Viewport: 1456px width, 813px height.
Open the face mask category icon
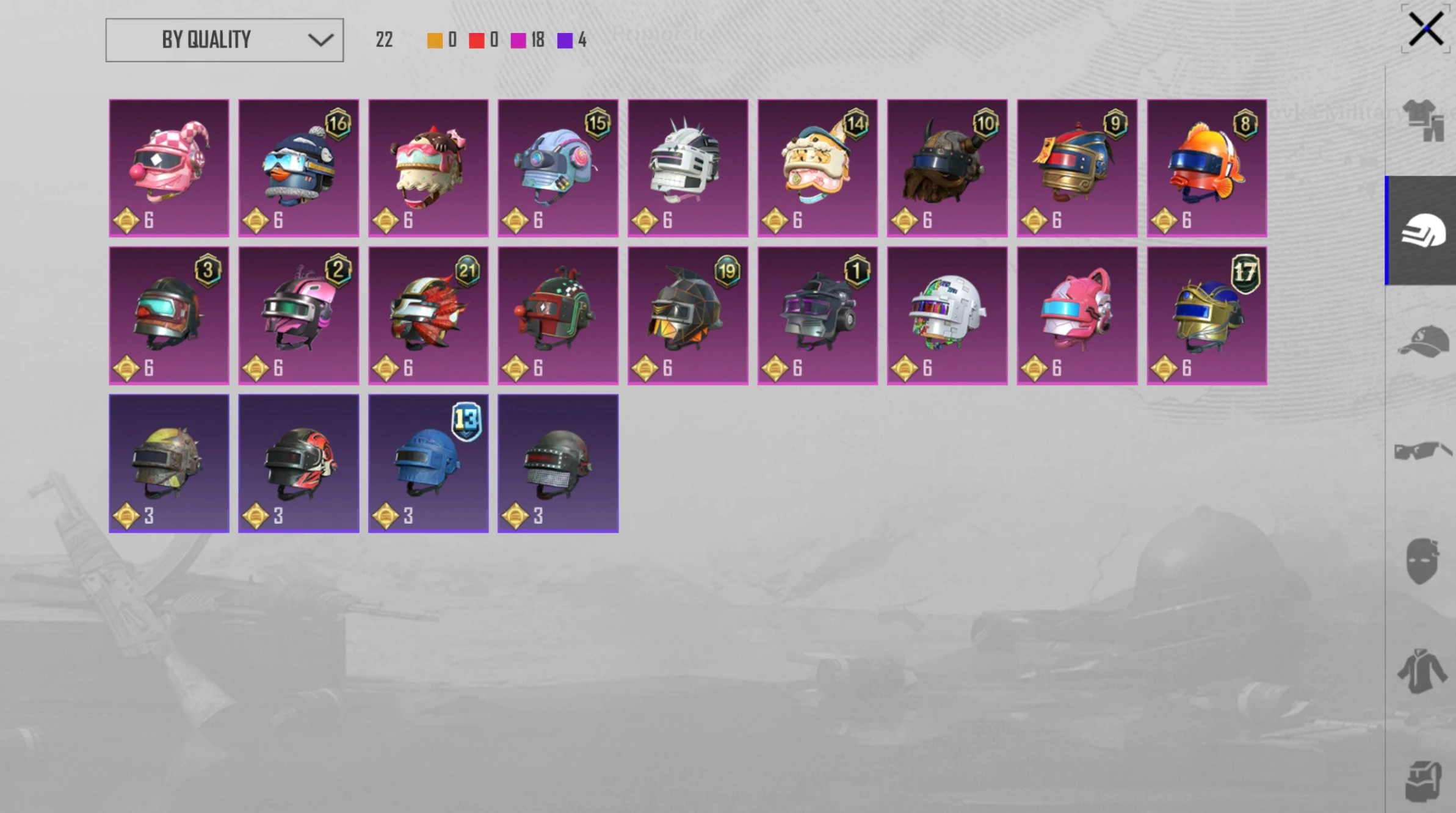click(1422, 561)
